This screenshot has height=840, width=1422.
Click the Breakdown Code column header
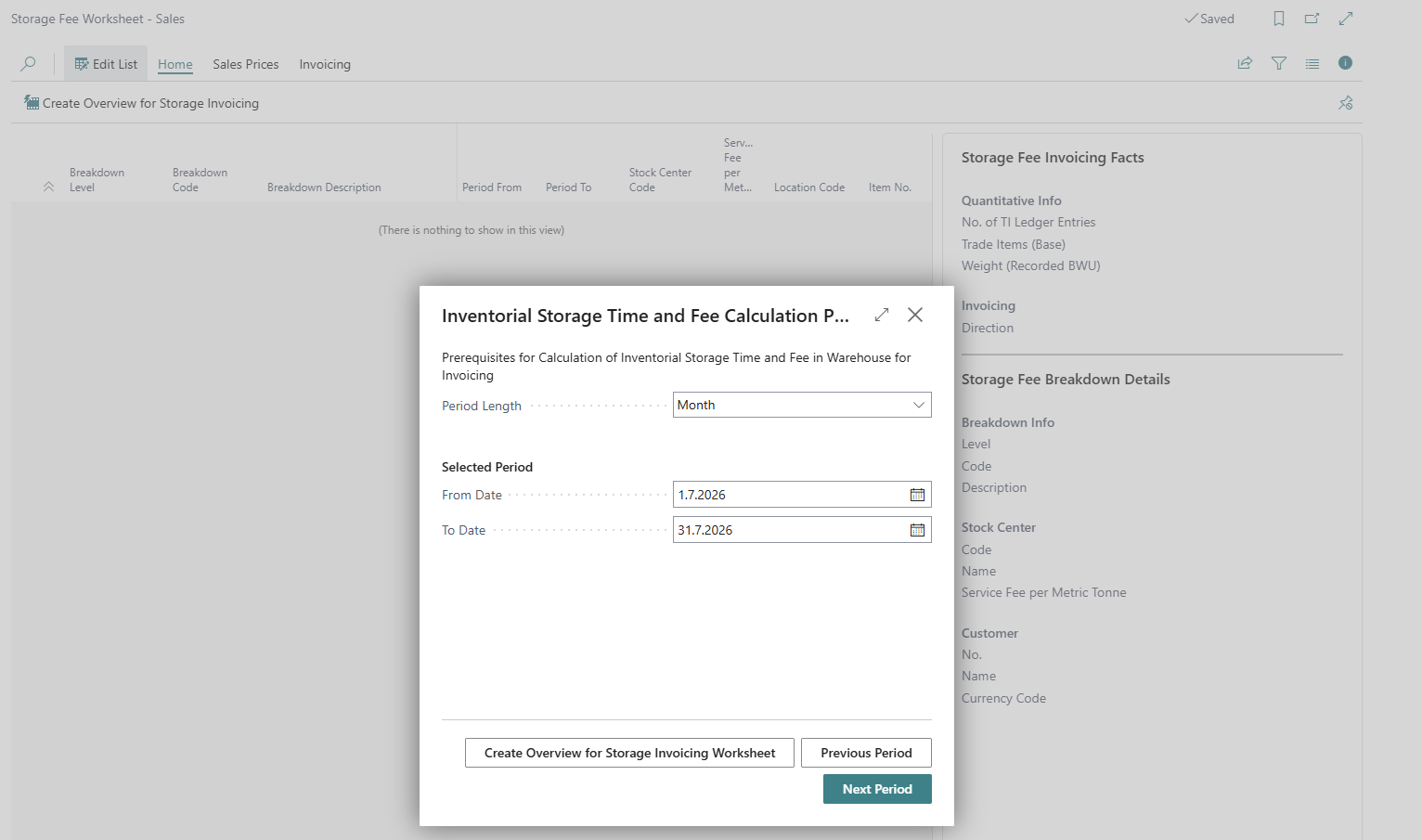[x=200, y=180]
